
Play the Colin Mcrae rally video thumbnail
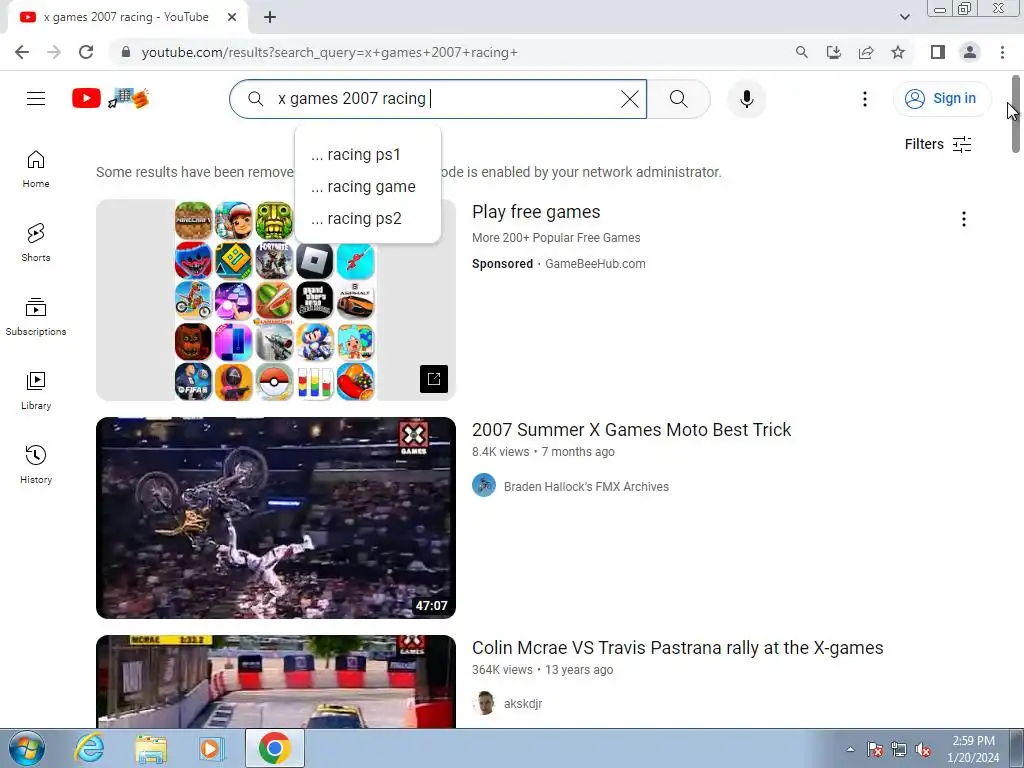click(276, 681)
